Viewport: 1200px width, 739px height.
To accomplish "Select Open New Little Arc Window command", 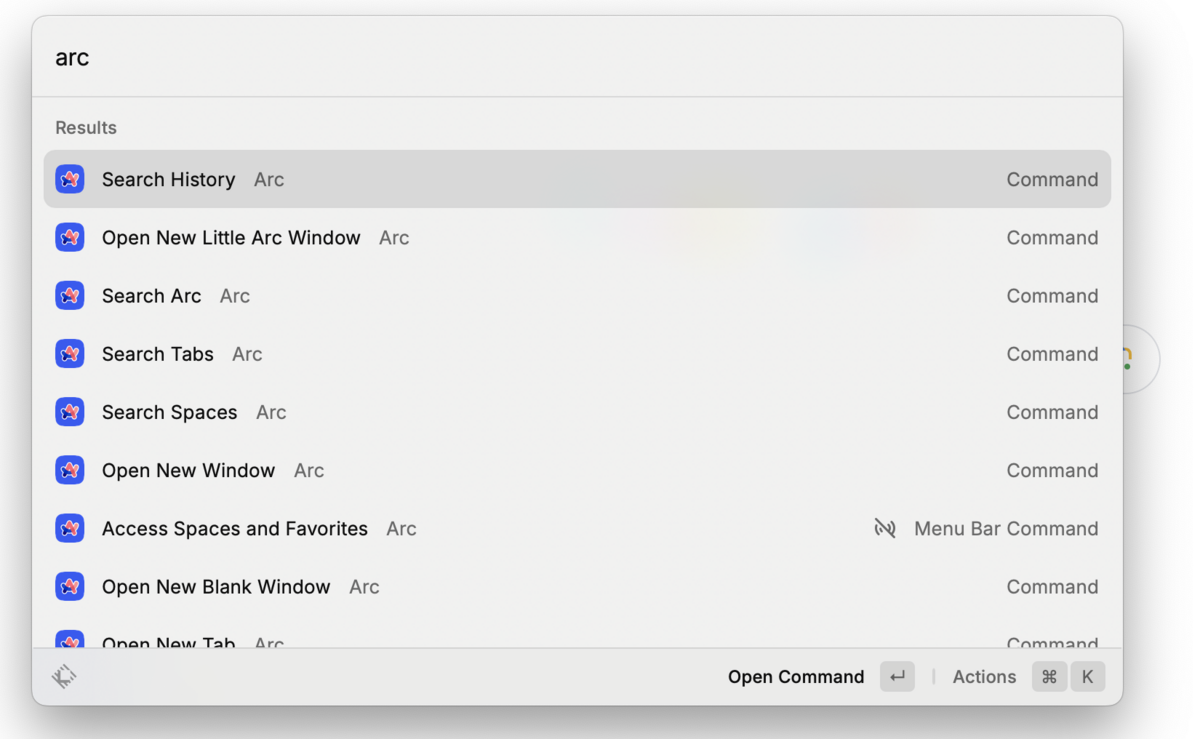I will pos(577,237).
